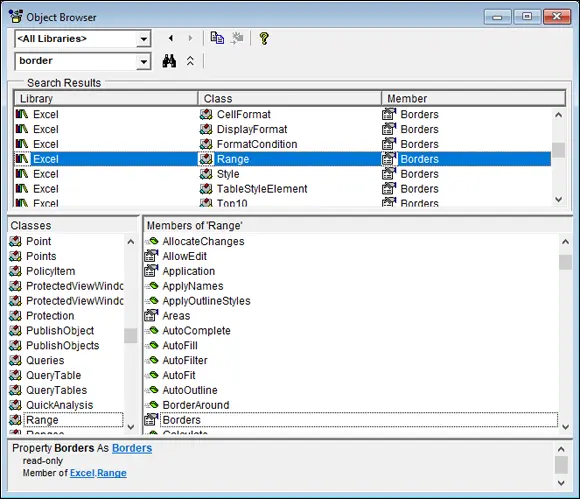Image resolution: width=580 pixels, height=499 pixels.
Task: Open the All Libraries dropdown
Action: (x=143, y=38)
